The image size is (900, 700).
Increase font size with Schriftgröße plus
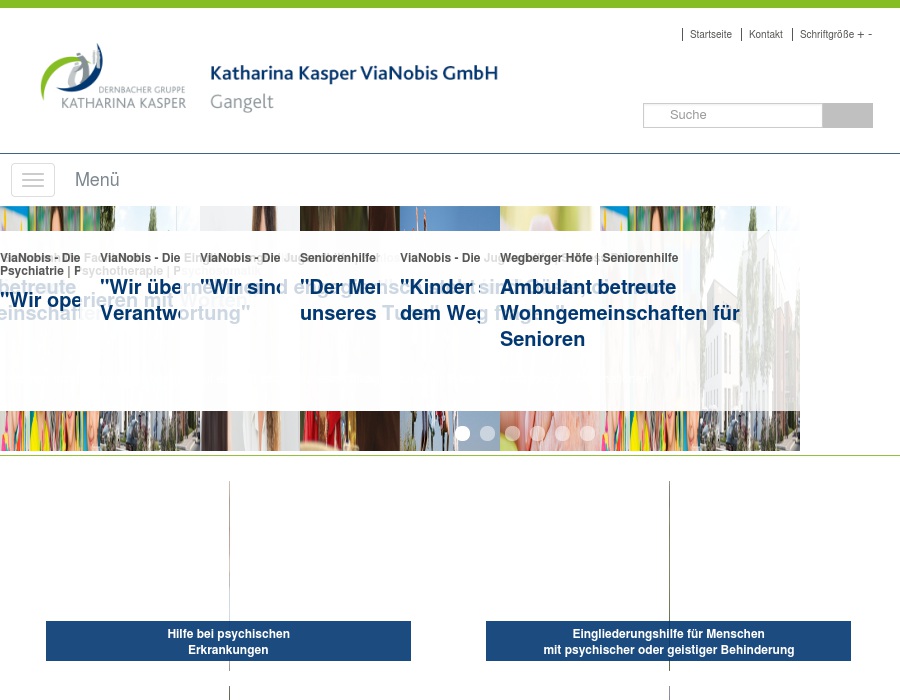pos(860,34)
